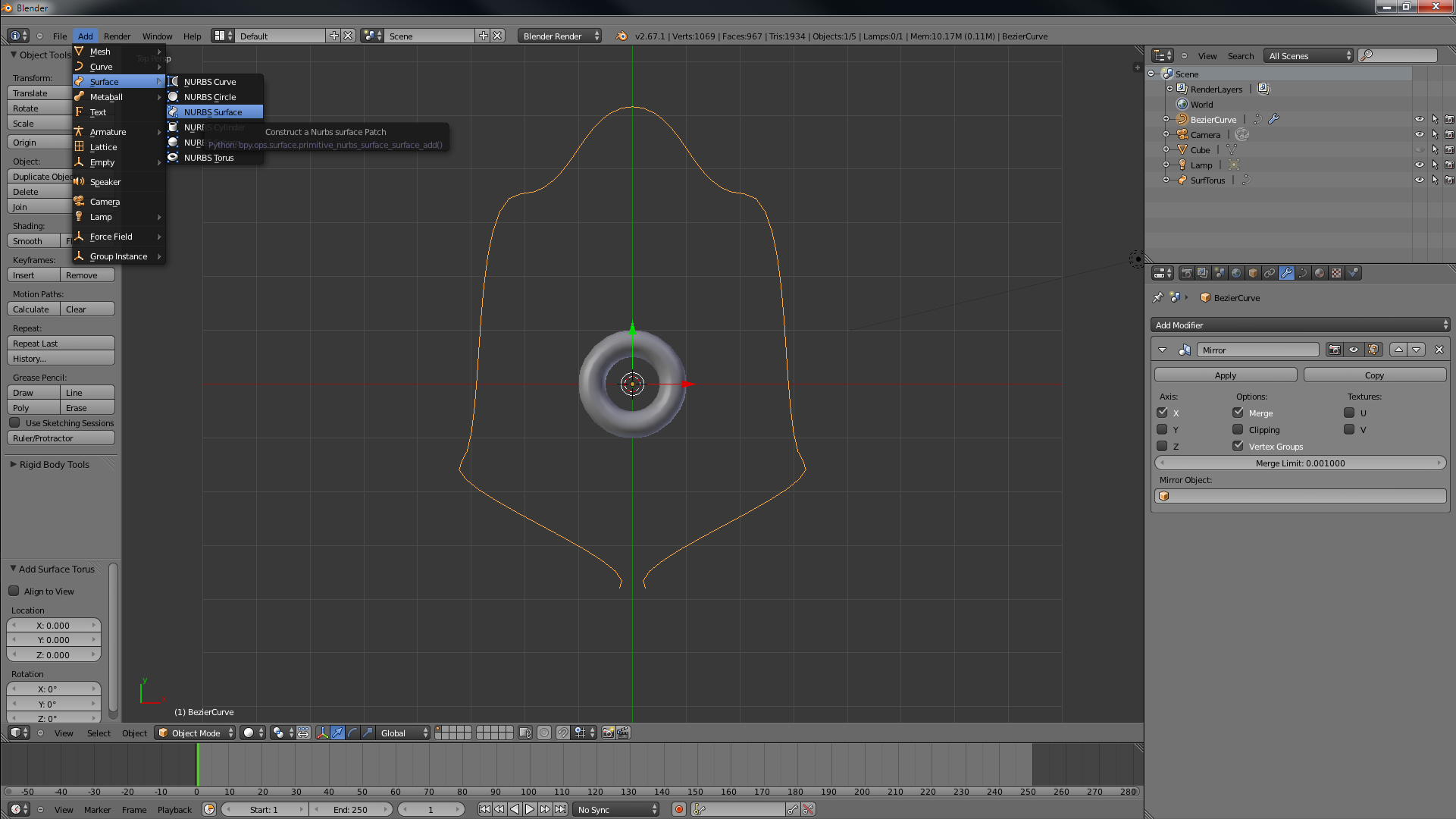Screen dimensions: 1456x819
Task: Click the OpenGL render image icon in viewport header
Action: click(x=608, y=733)
